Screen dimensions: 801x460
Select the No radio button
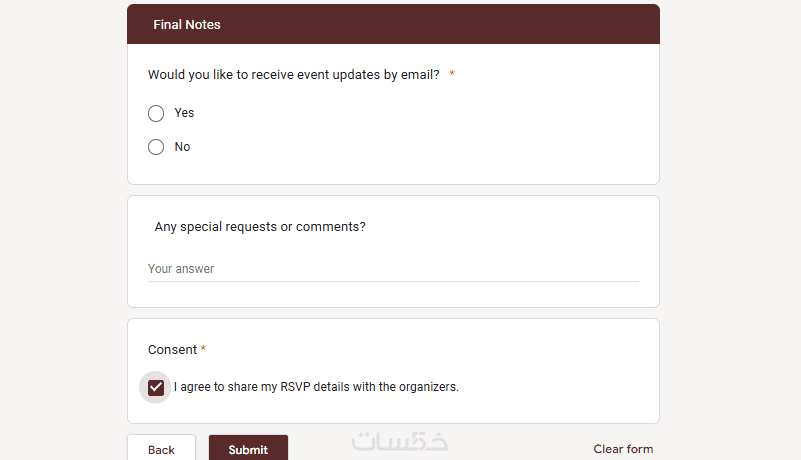156,147
